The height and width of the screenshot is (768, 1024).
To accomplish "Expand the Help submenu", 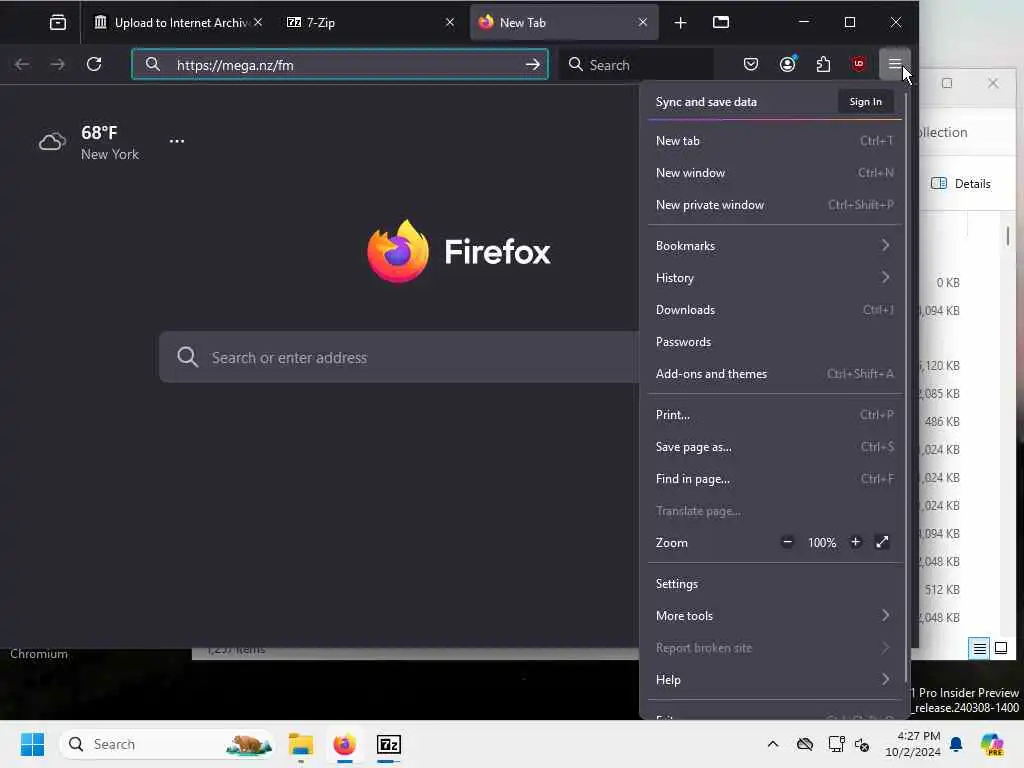I will tap(775, 679).
